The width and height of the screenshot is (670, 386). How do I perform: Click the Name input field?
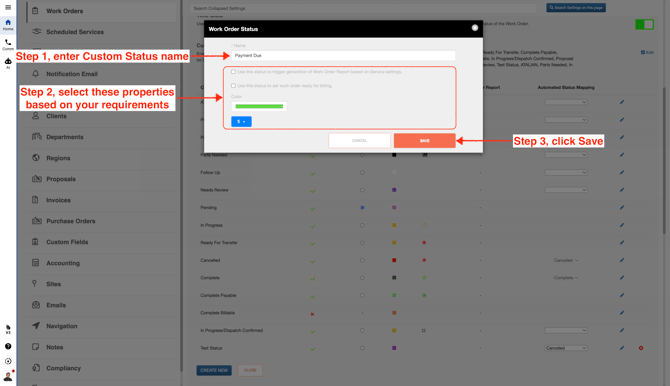pos(344,56)
